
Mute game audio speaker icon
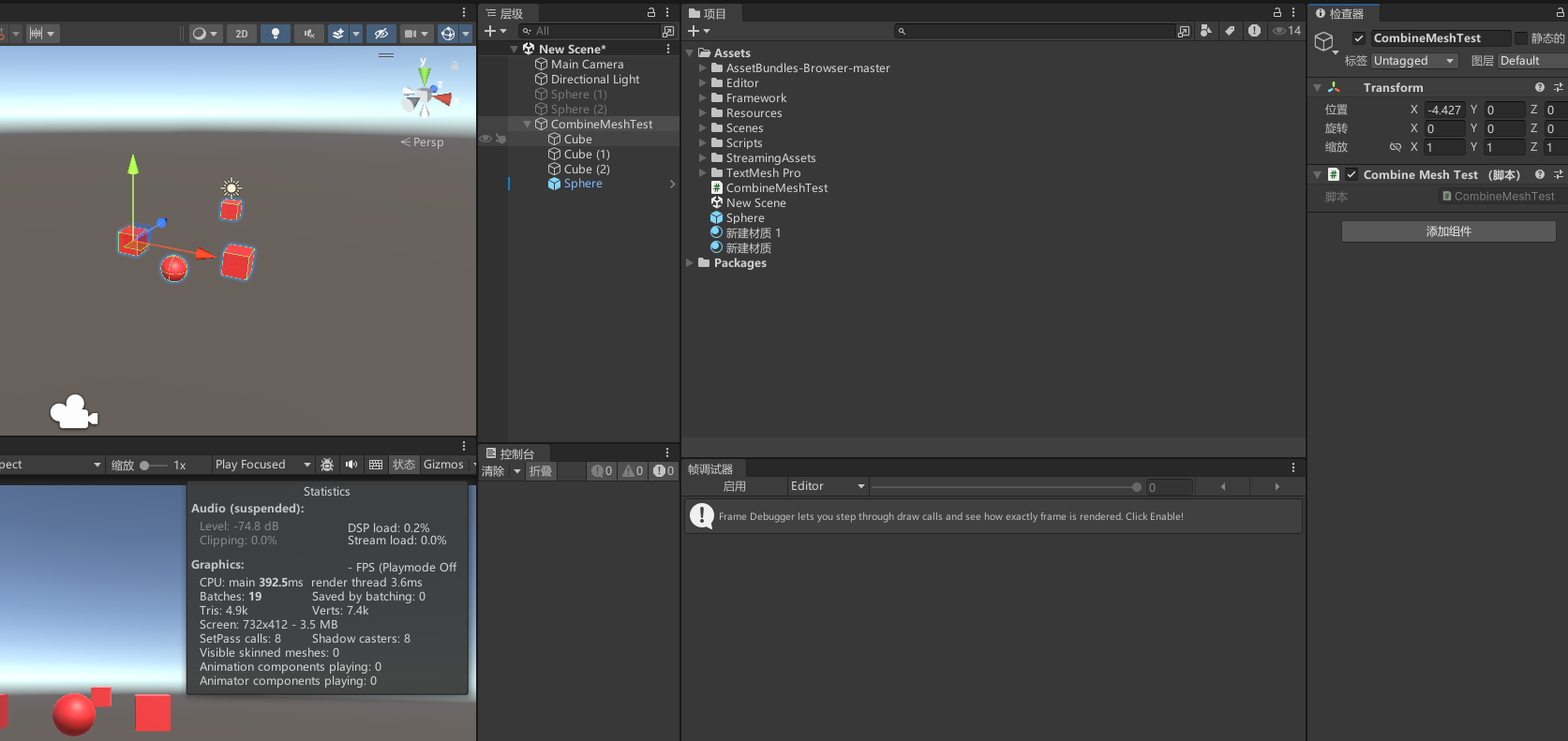click(351, 465)
